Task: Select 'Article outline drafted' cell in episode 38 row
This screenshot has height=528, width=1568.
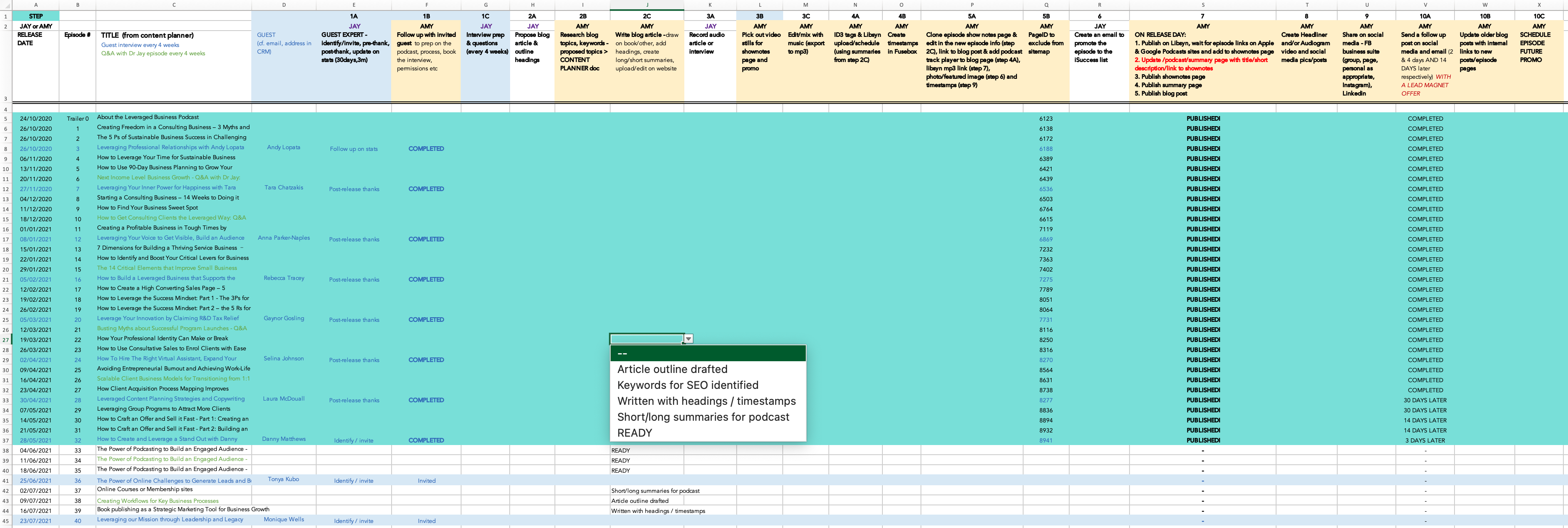Action: pyautogui.click(x=647, y=501)
